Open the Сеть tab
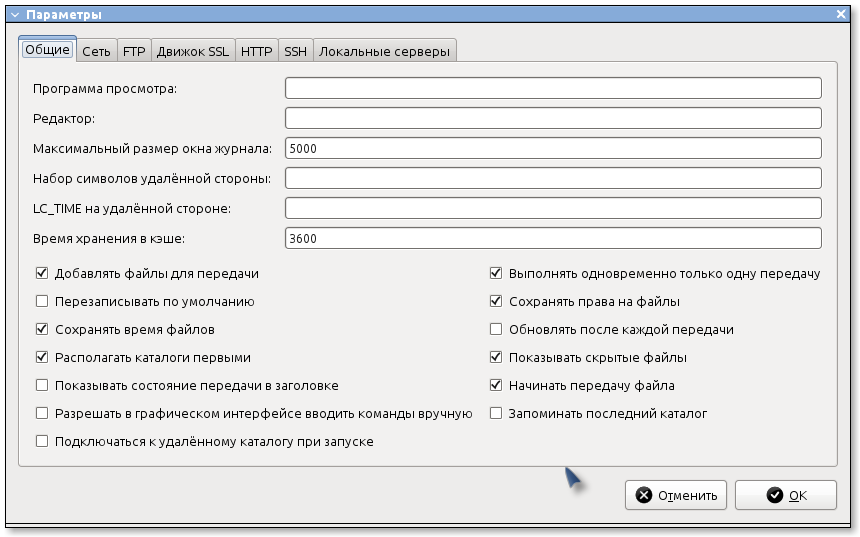This screenshot has height=537, width=860. point(97,52)
